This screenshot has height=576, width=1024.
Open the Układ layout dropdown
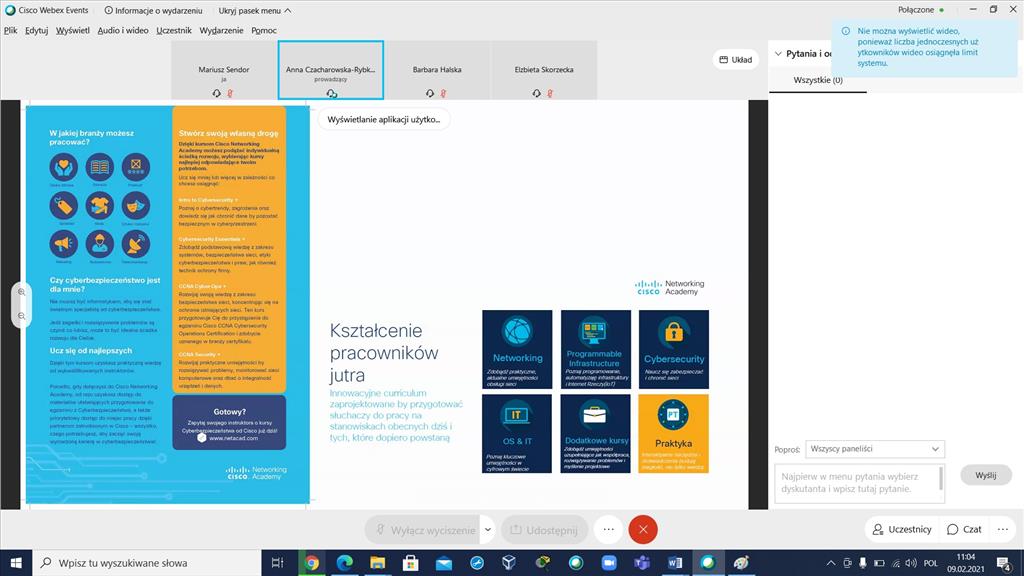(736, 59)
